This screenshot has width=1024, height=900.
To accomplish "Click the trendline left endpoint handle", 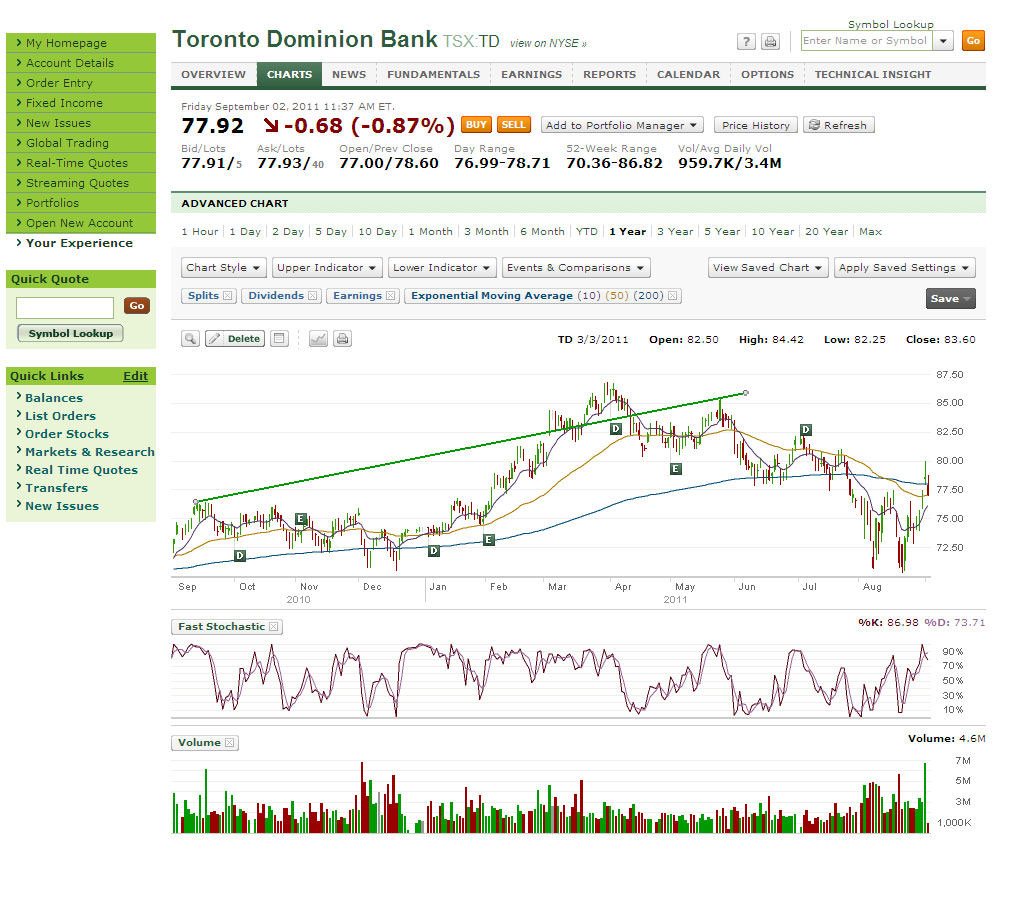I will click(196, 502).
